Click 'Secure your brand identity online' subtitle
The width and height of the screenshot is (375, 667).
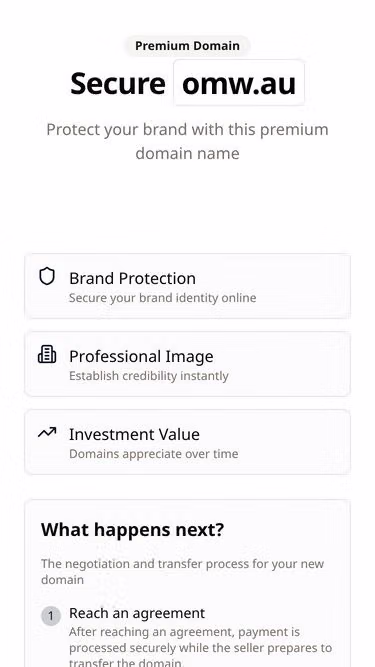pos(163,298)
